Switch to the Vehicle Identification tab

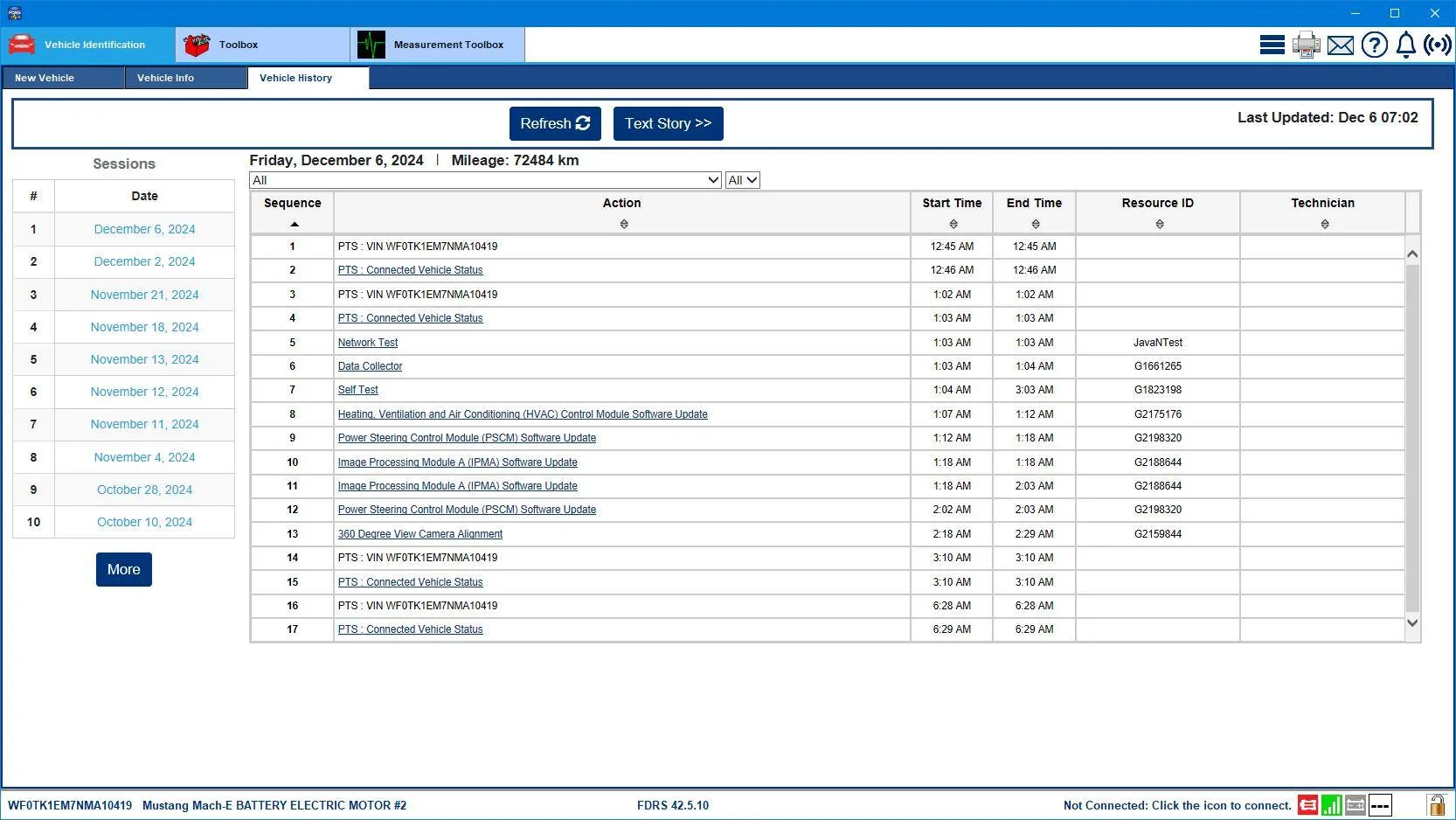coord(88,45)
